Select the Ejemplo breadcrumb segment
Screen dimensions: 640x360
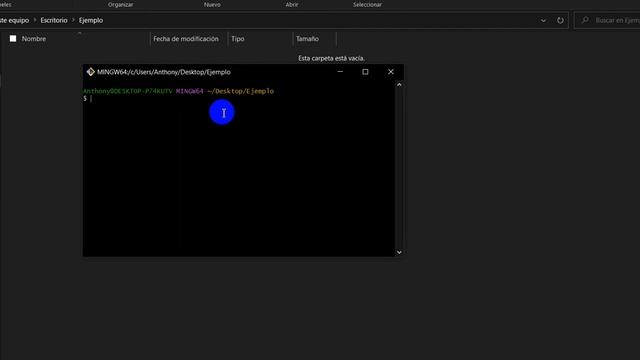pyautogui.click(x=91, y=20)
